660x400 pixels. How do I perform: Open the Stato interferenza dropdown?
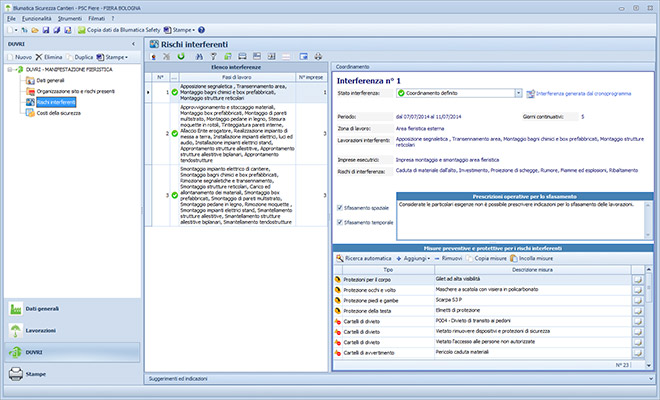(516, 92)
